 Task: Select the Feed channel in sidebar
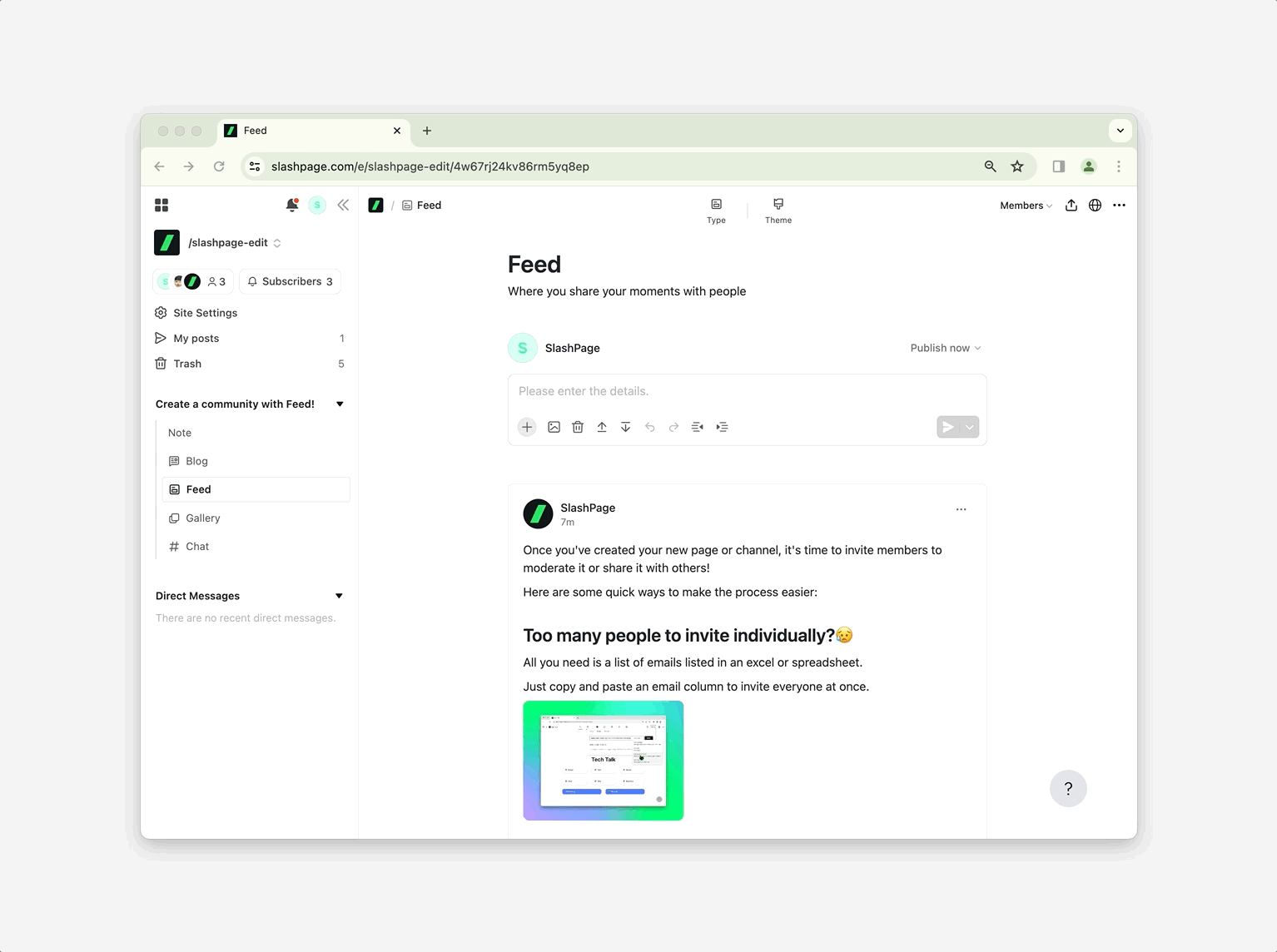(x=256, y=489)
